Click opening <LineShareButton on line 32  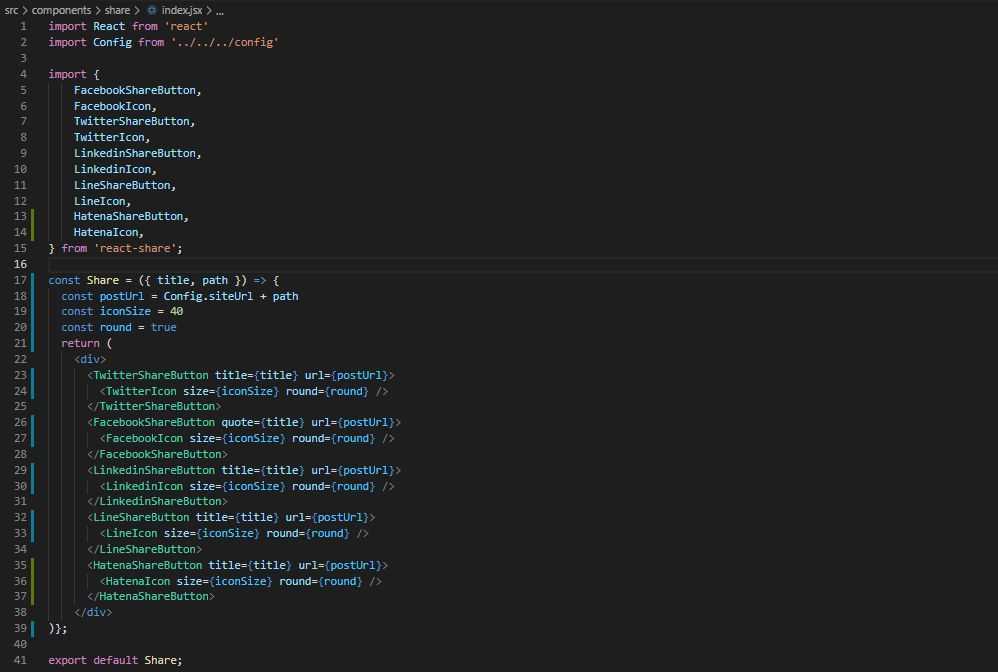pyautogui.click(x=138, y=516)
